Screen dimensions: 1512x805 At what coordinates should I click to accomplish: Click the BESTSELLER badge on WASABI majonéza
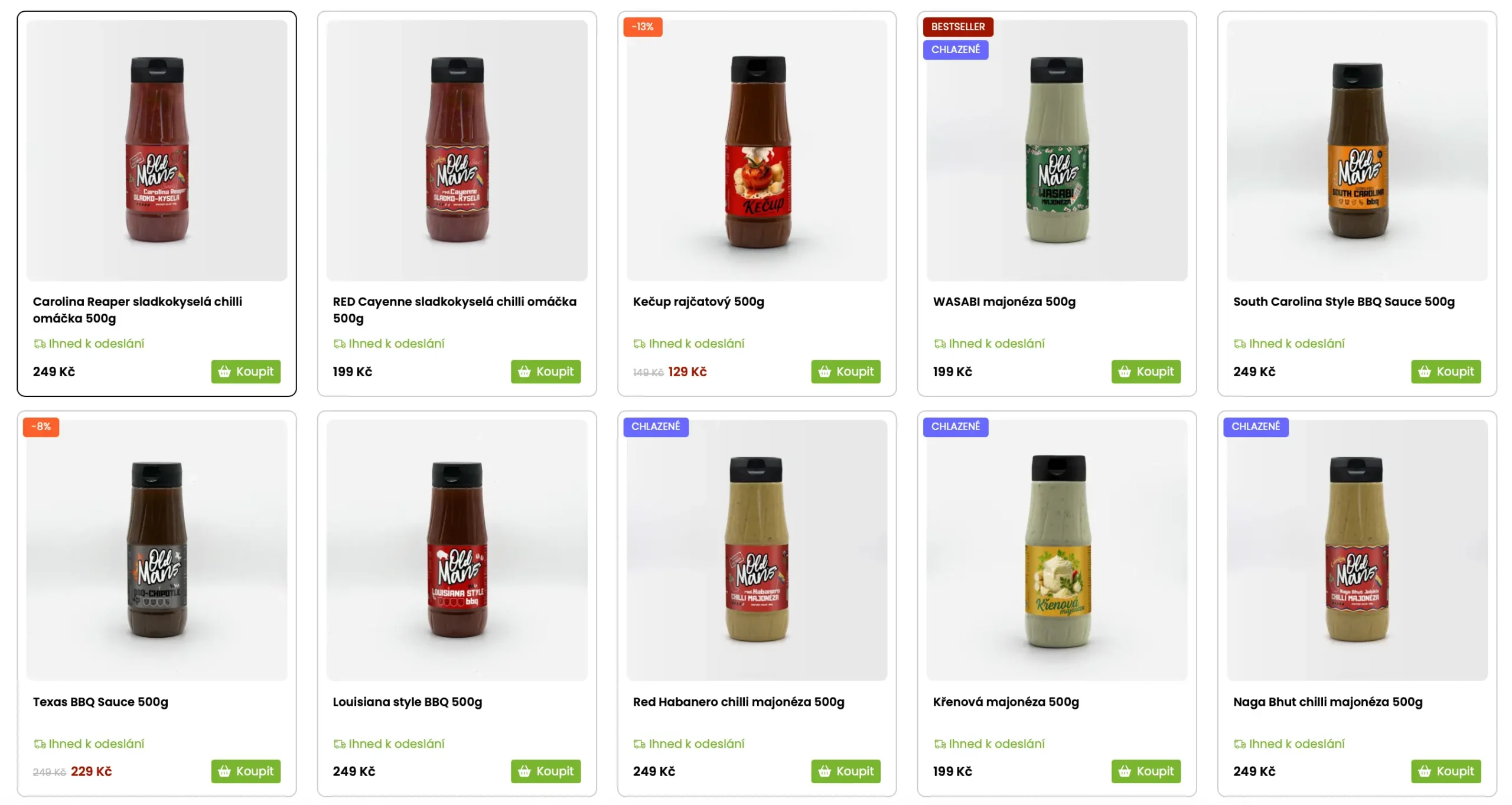(x=957, y=27)
